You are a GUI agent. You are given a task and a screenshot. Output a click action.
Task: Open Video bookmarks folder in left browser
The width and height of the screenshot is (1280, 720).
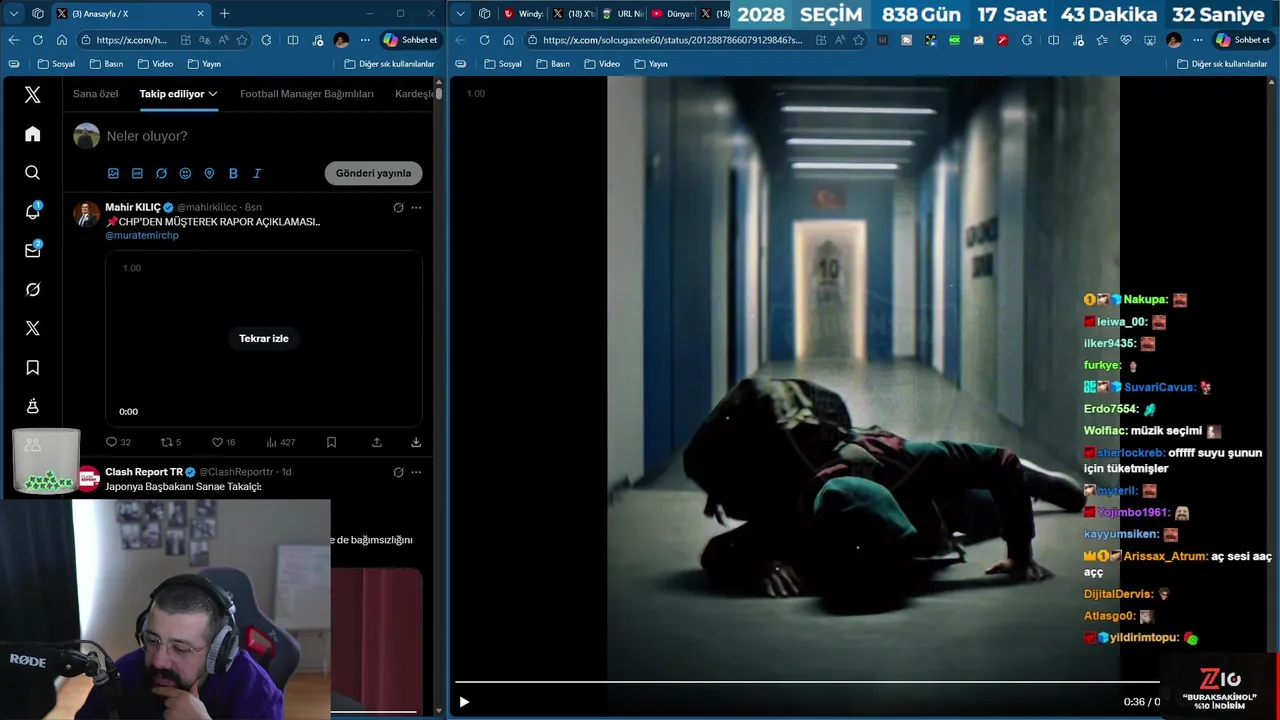(155, 63)
